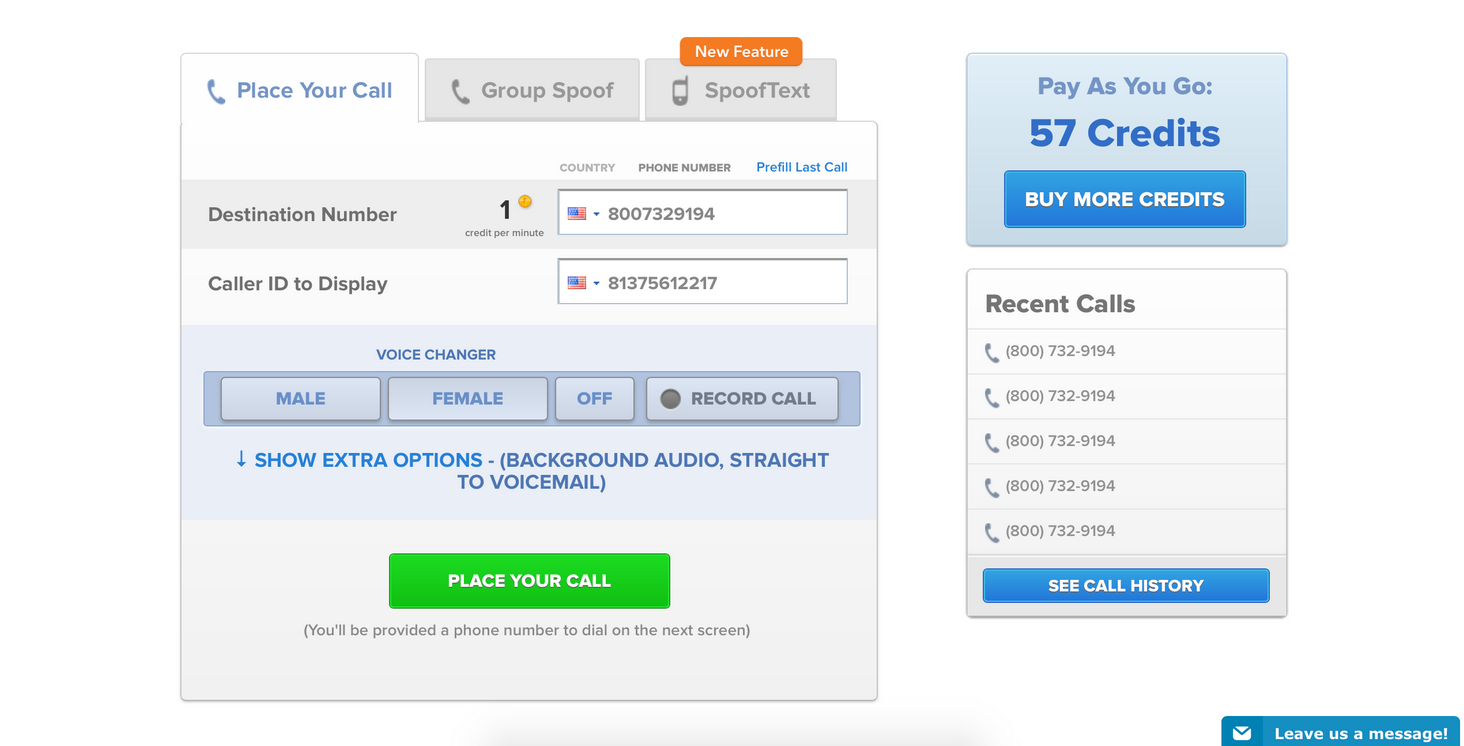Click phone icon beside last recent call
1464x746 pixels.
coord(992,533)
